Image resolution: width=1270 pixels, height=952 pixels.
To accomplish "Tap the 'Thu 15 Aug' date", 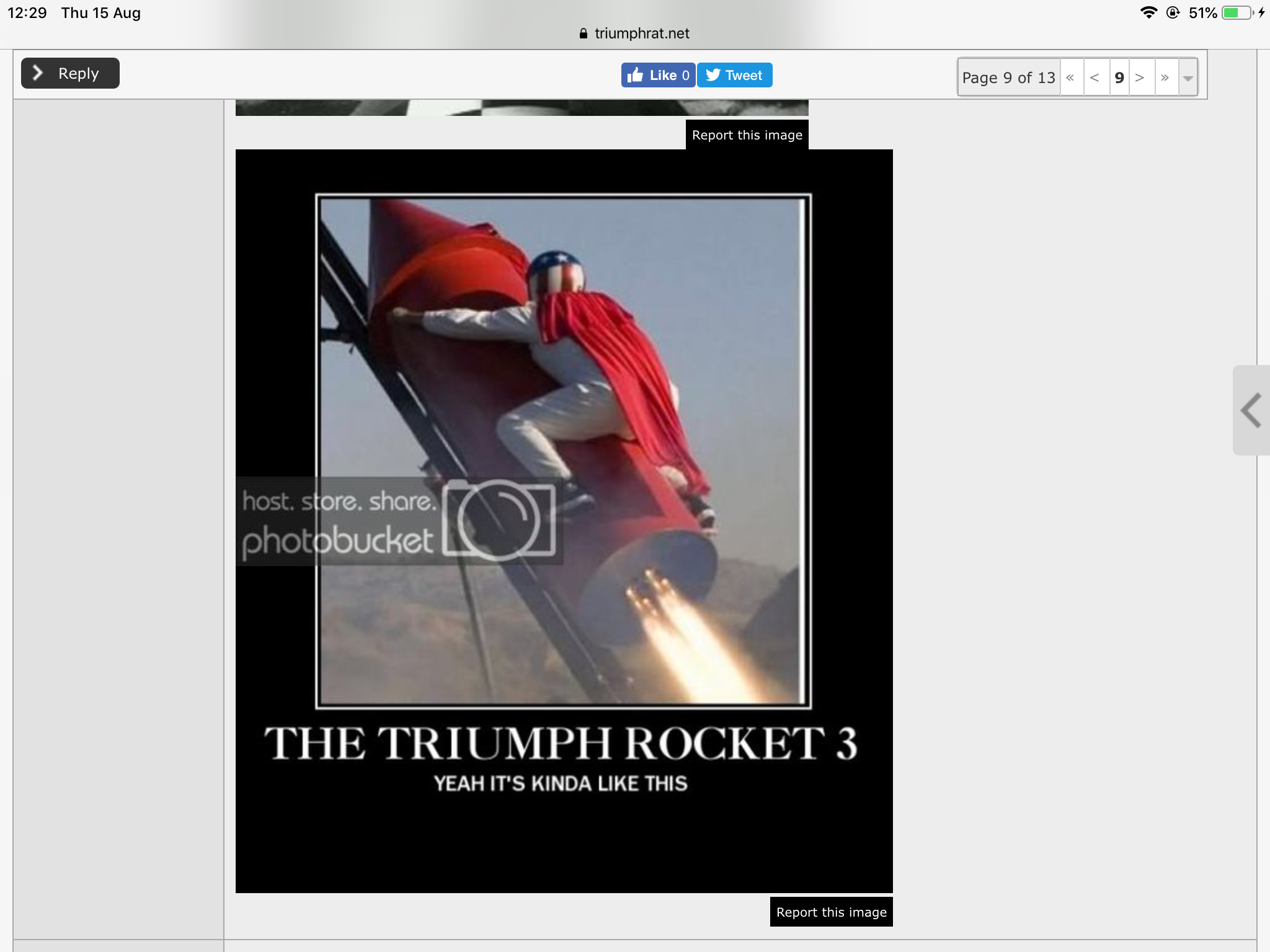I will click(x=101, y=13).
